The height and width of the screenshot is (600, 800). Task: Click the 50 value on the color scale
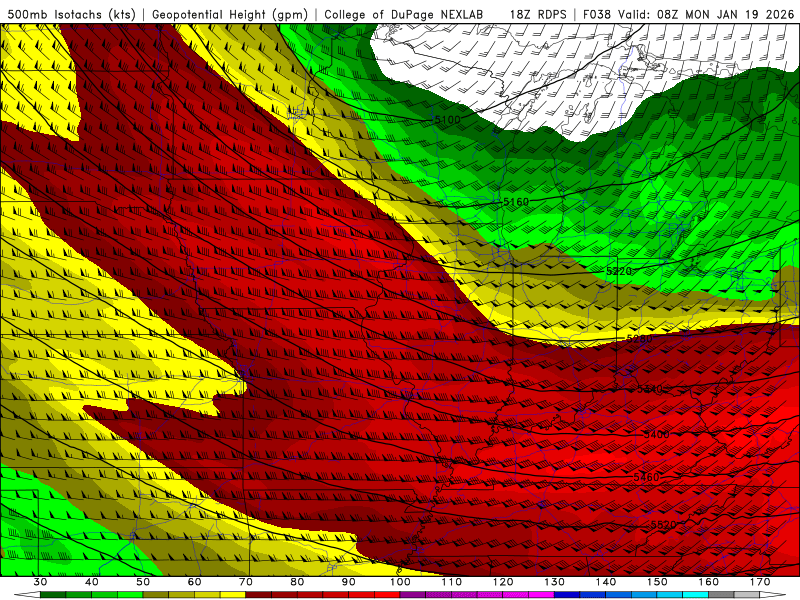(x=143, y=582)
